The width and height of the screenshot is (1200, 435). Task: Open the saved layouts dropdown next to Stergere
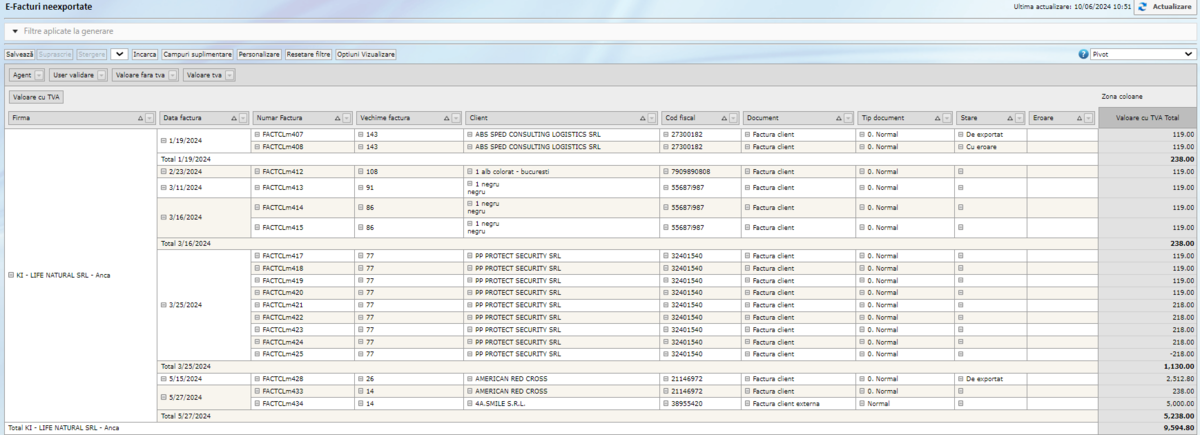coord(118,54)
